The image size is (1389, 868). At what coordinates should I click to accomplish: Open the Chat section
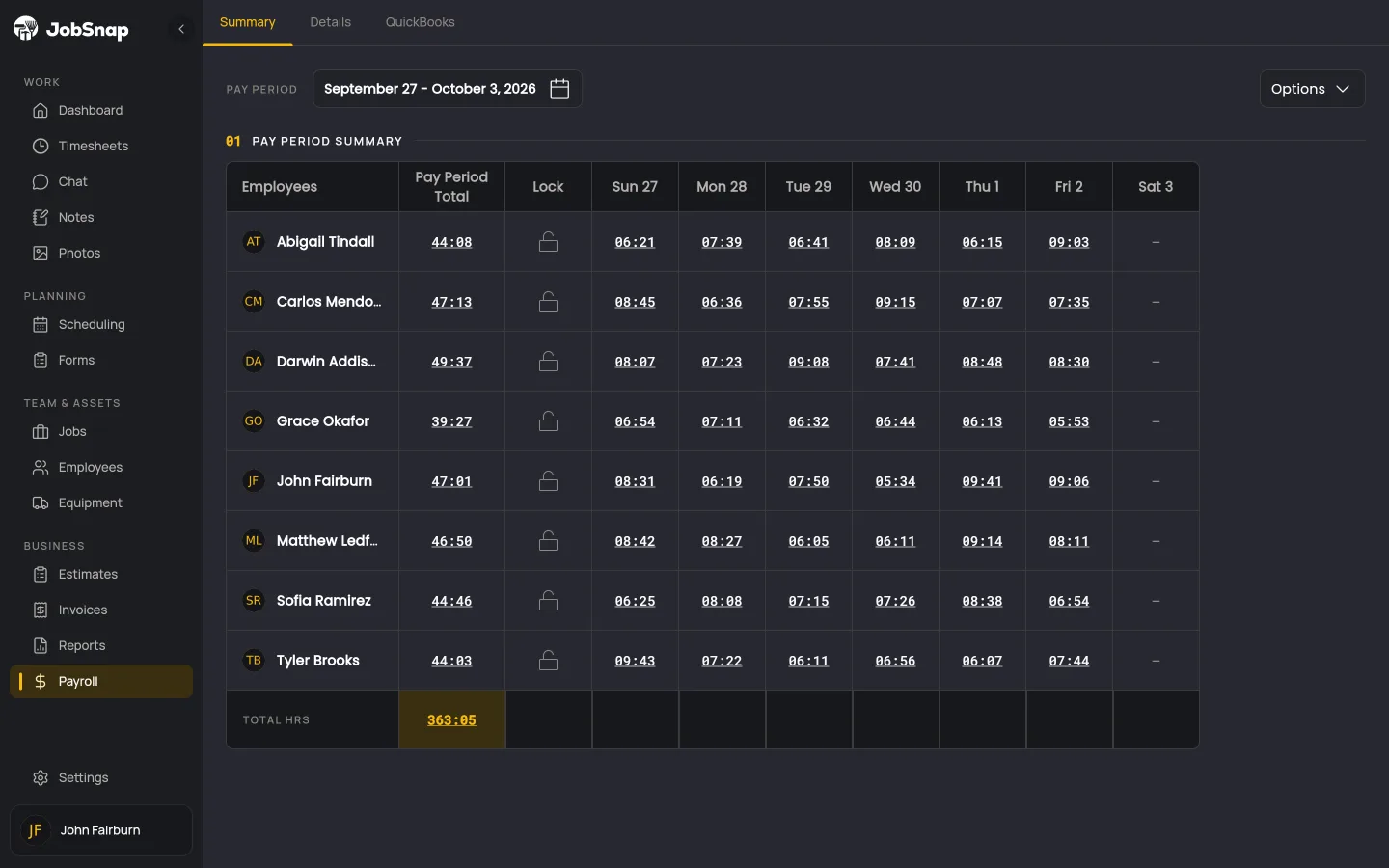click(x=101, y=181)
